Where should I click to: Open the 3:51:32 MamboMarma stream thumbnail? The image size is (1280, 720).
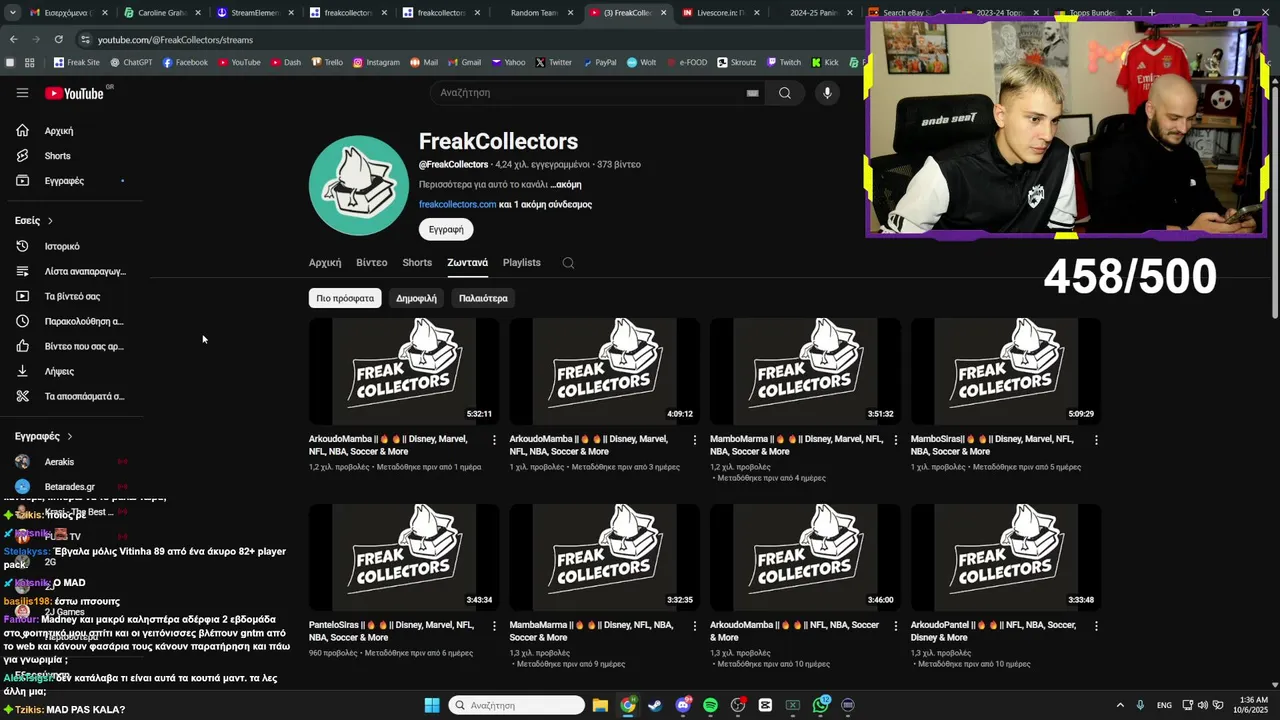805,371
